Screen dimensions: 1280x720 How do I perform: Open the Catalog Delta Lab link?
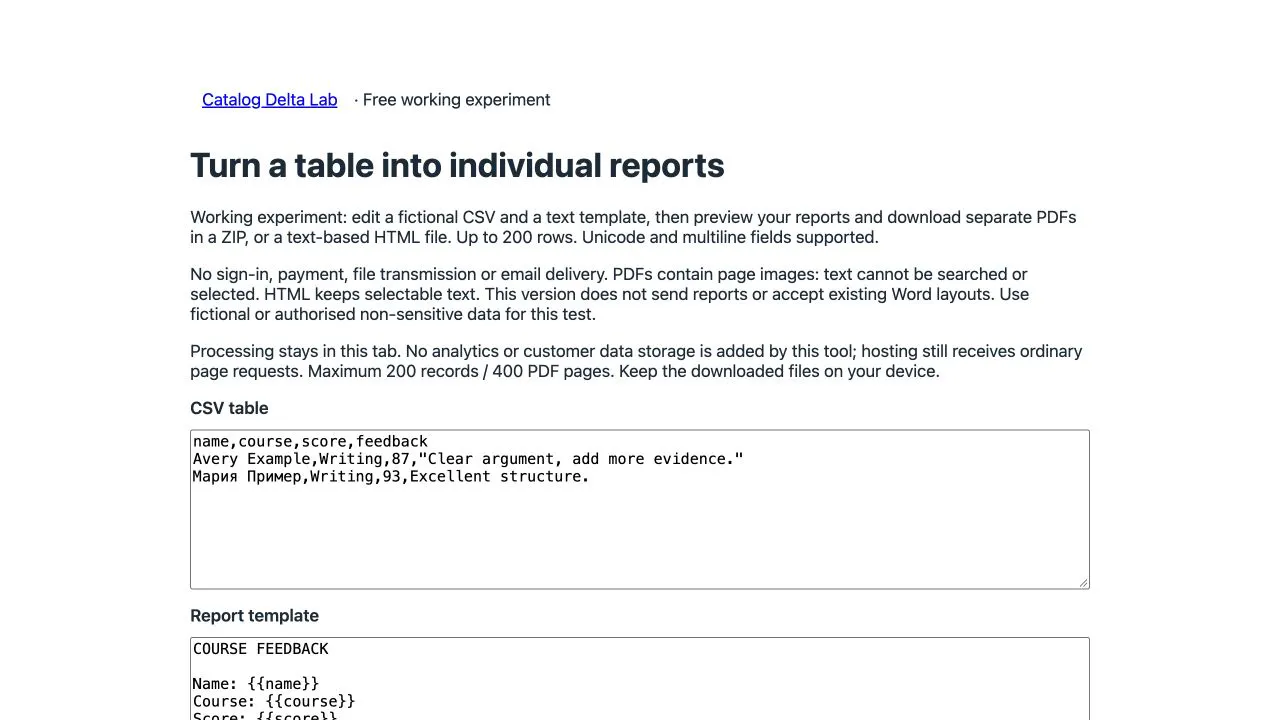coord(269,100)
